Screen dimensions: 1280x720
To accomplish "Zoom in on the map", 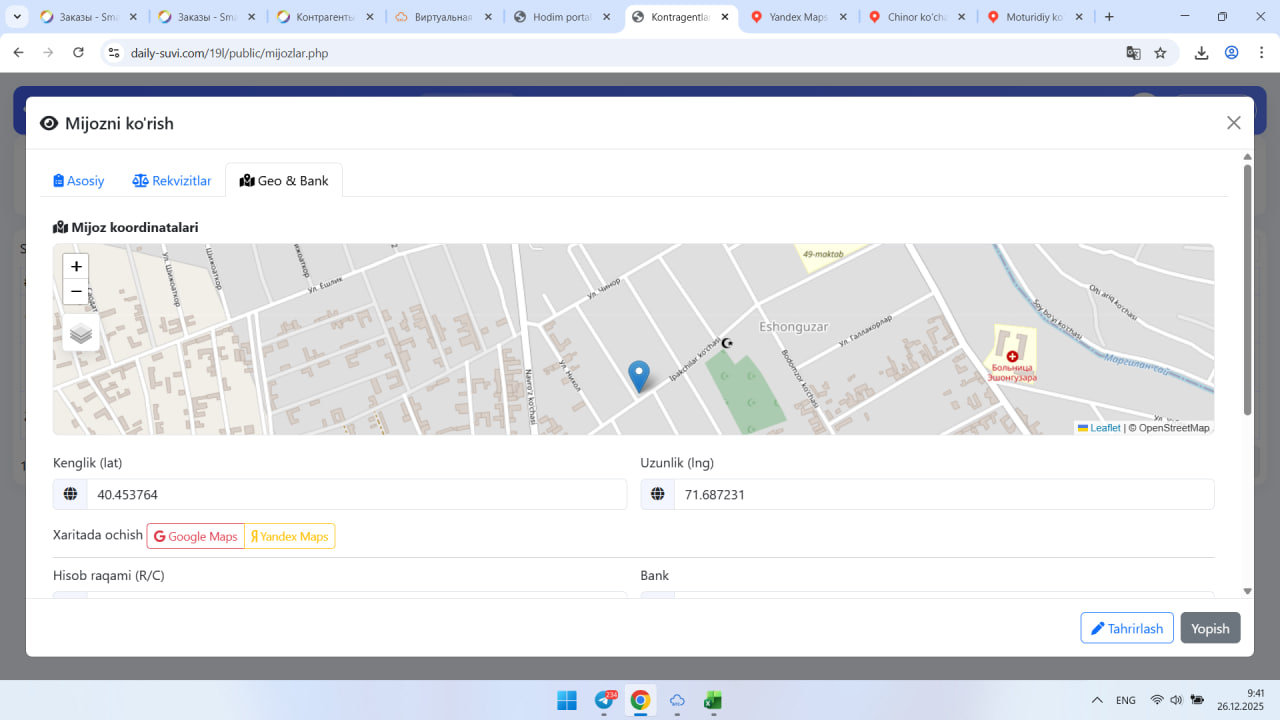I will (x=76, y=267).
